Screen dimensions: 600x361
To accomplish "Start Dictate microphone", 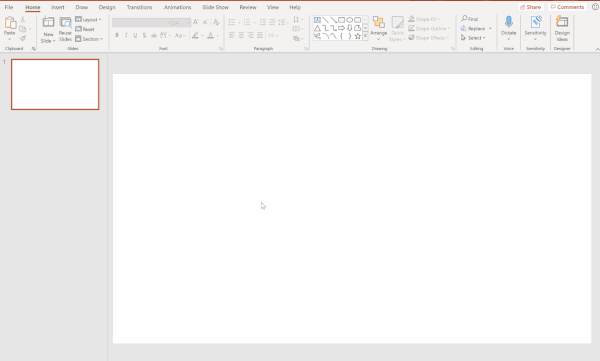I will point(509,28).
